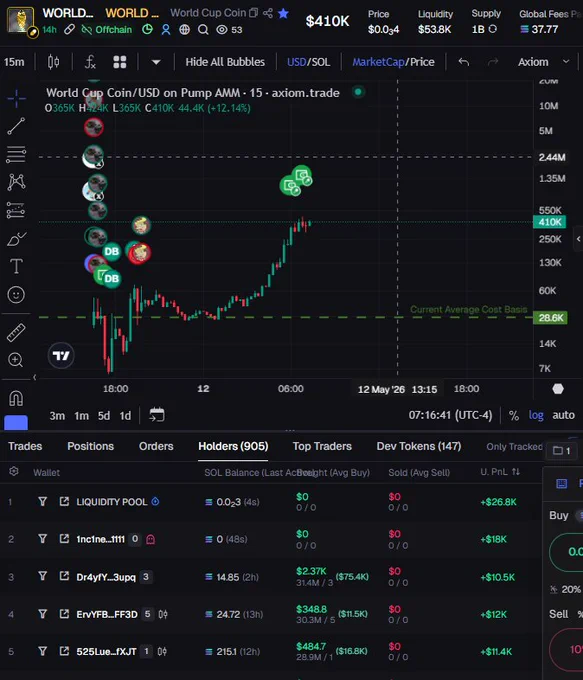Open the candlestick chart type selector
The height and width of the screenshot is (680, 583).
coord(53,62)
